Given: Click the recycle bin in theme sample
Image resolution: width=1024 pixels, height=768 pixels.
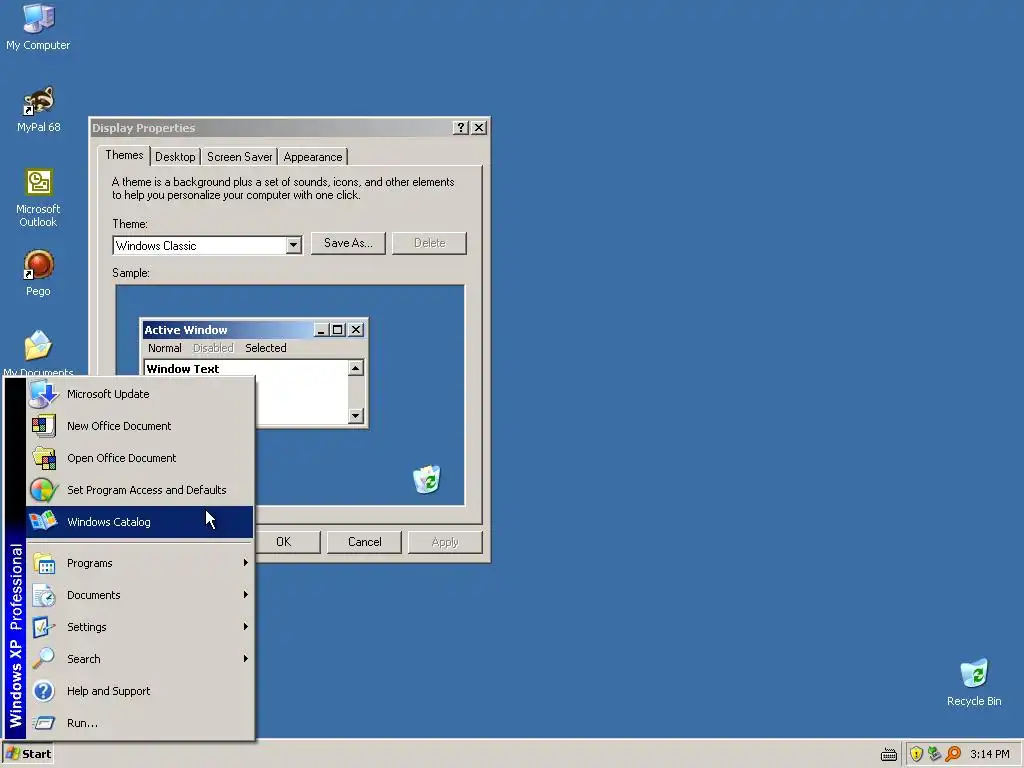Looking at the screenshot, I should coord(427,479).
